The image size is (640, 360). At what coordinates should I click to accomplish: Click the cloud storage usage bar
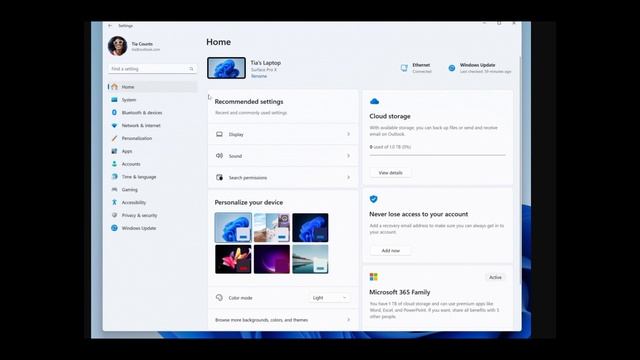pos(437,155)
